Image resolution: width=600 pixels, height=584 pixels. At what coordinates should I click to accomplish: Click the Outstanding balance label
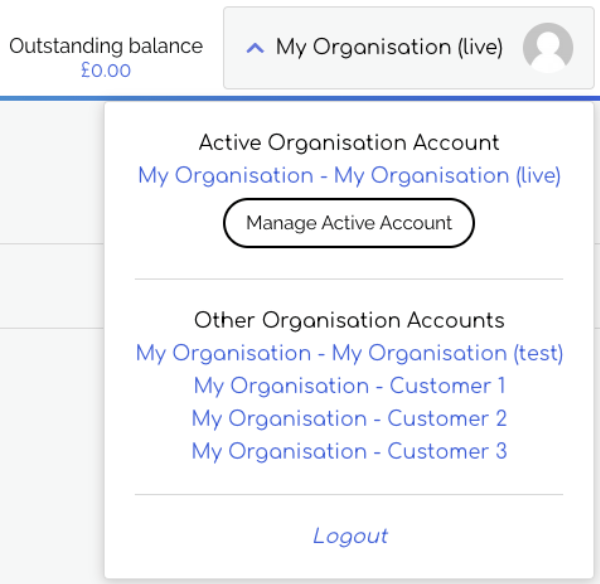(106, 46)
